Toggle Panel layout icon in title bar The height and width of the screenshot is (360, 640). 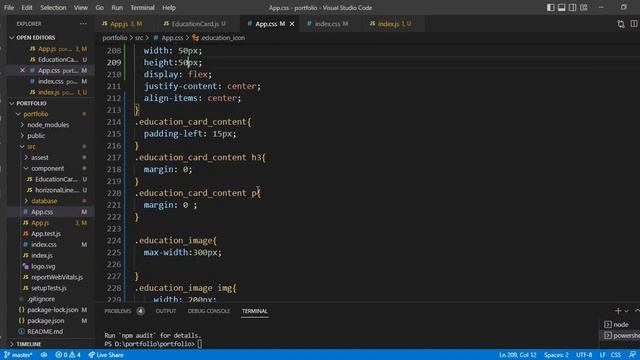(562, 7)
